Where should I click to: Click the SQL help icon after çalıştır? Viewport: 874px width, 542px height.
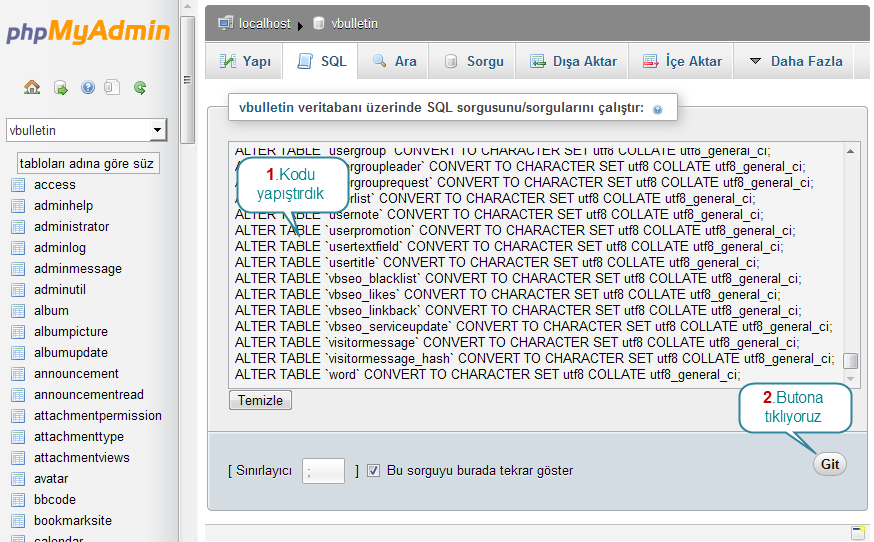coord(658,110)
